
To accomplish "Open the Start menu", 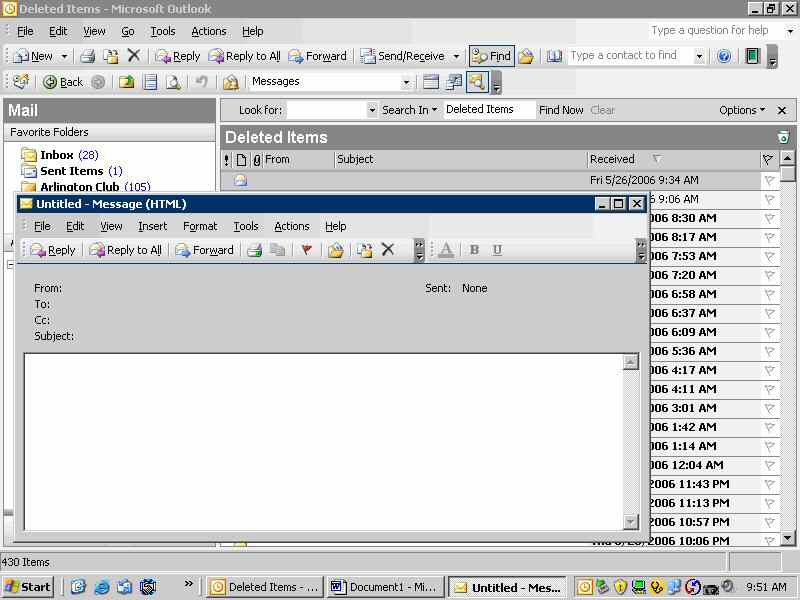I will point(29,587).
